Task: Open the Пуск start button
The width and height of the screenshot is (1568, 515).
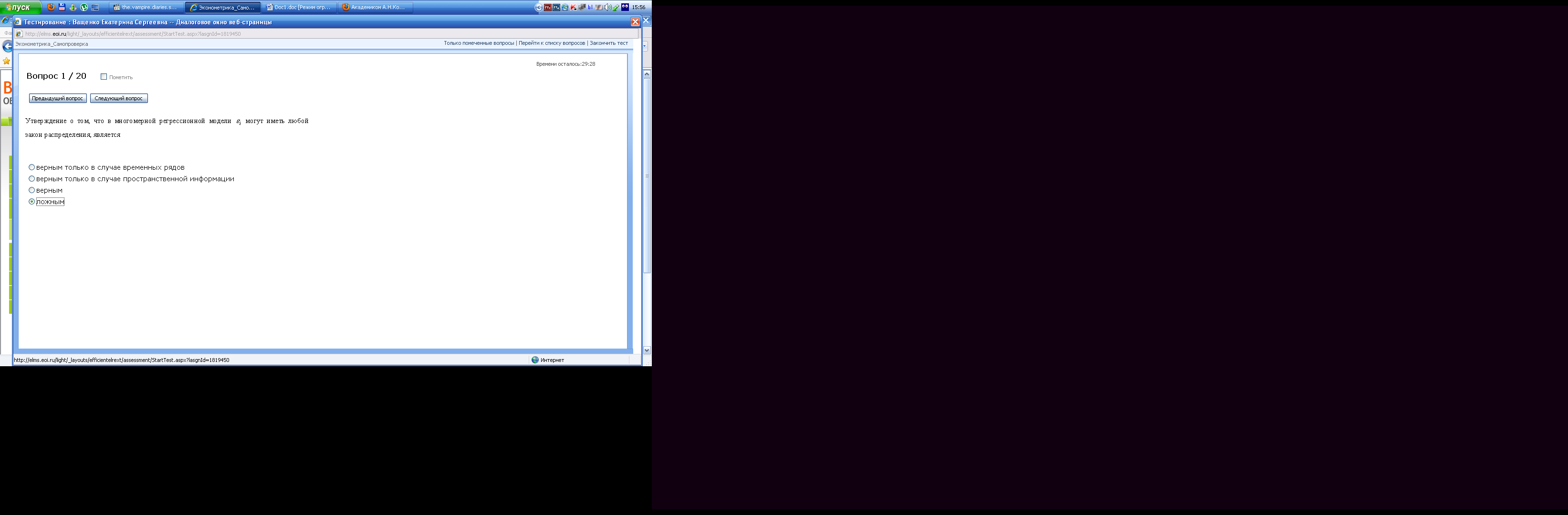Action: (20, 7)
